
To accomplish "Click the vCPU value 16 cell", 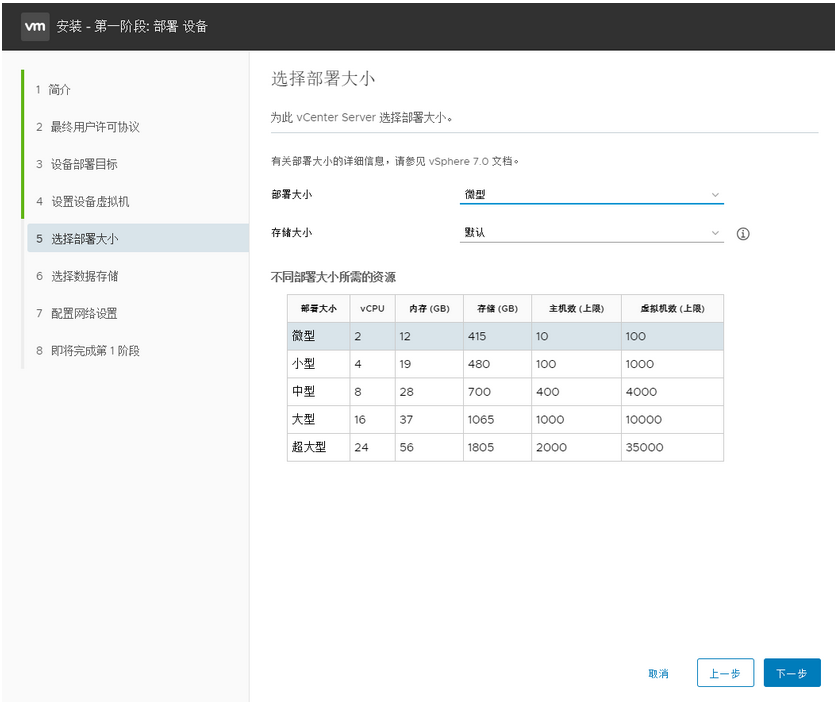I will coord(372,419).
